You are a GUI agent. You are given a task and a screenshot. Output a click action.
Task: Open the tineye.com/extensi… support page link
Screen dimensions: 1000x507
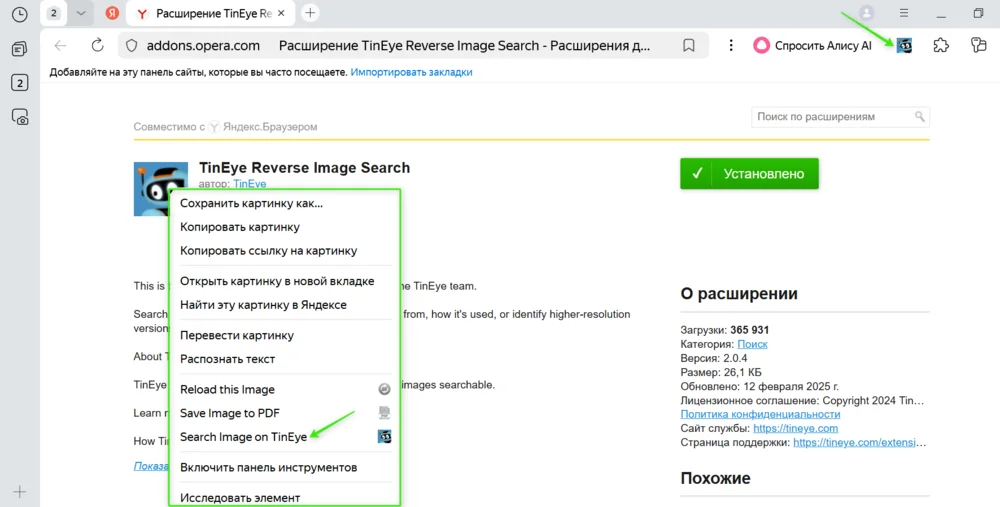coord(860,442)
